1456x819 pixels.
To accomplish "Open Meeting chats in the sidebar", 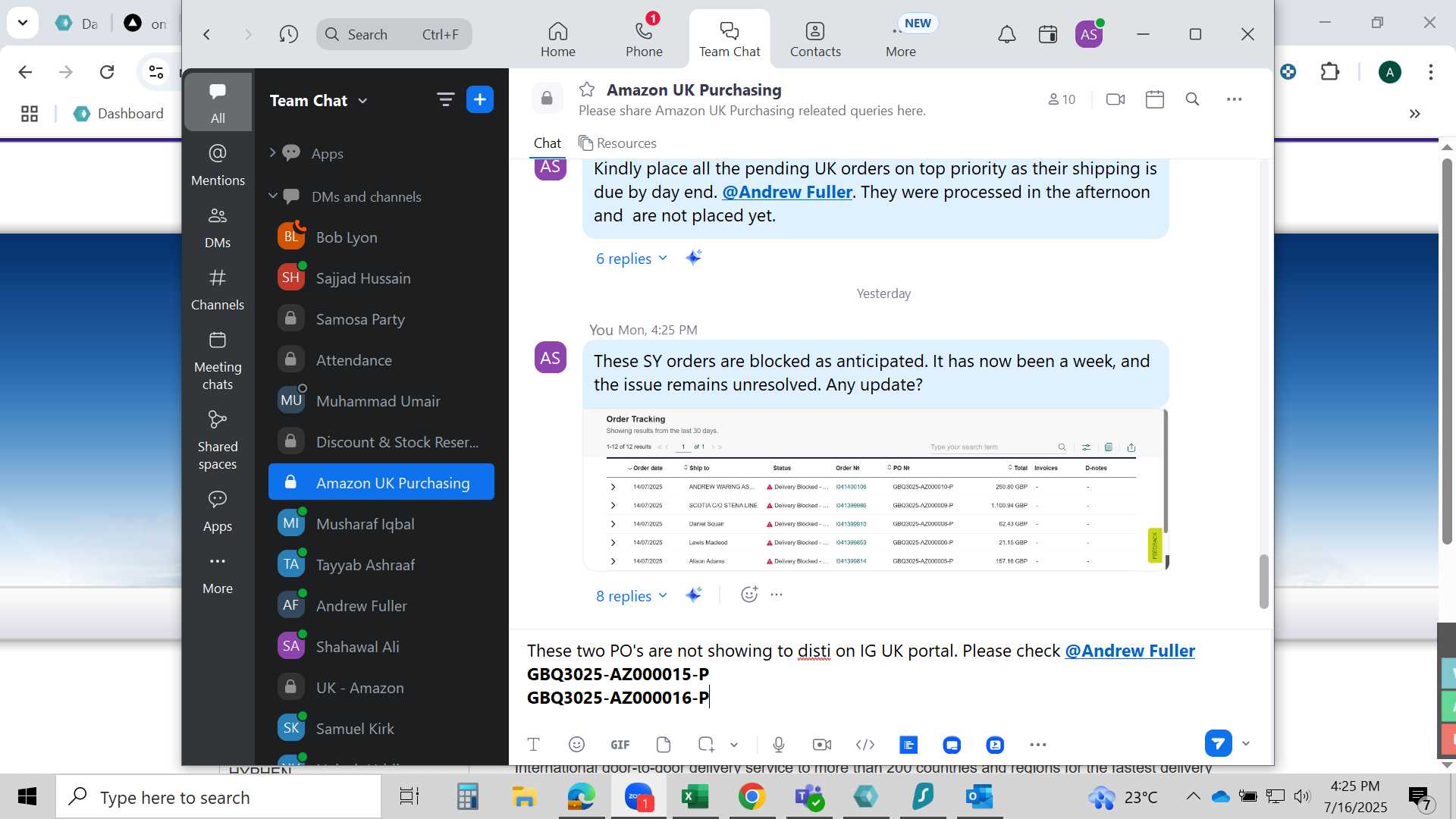I will click(x=218, y=360).
